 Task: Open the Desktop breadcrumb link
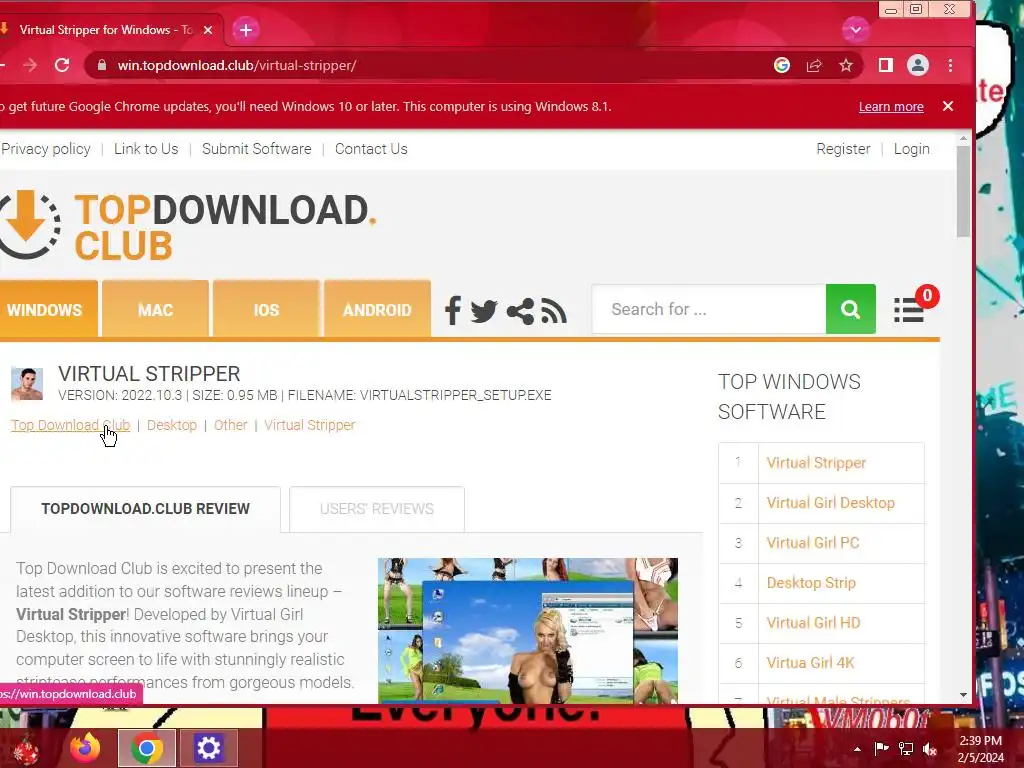pos(172,425)
